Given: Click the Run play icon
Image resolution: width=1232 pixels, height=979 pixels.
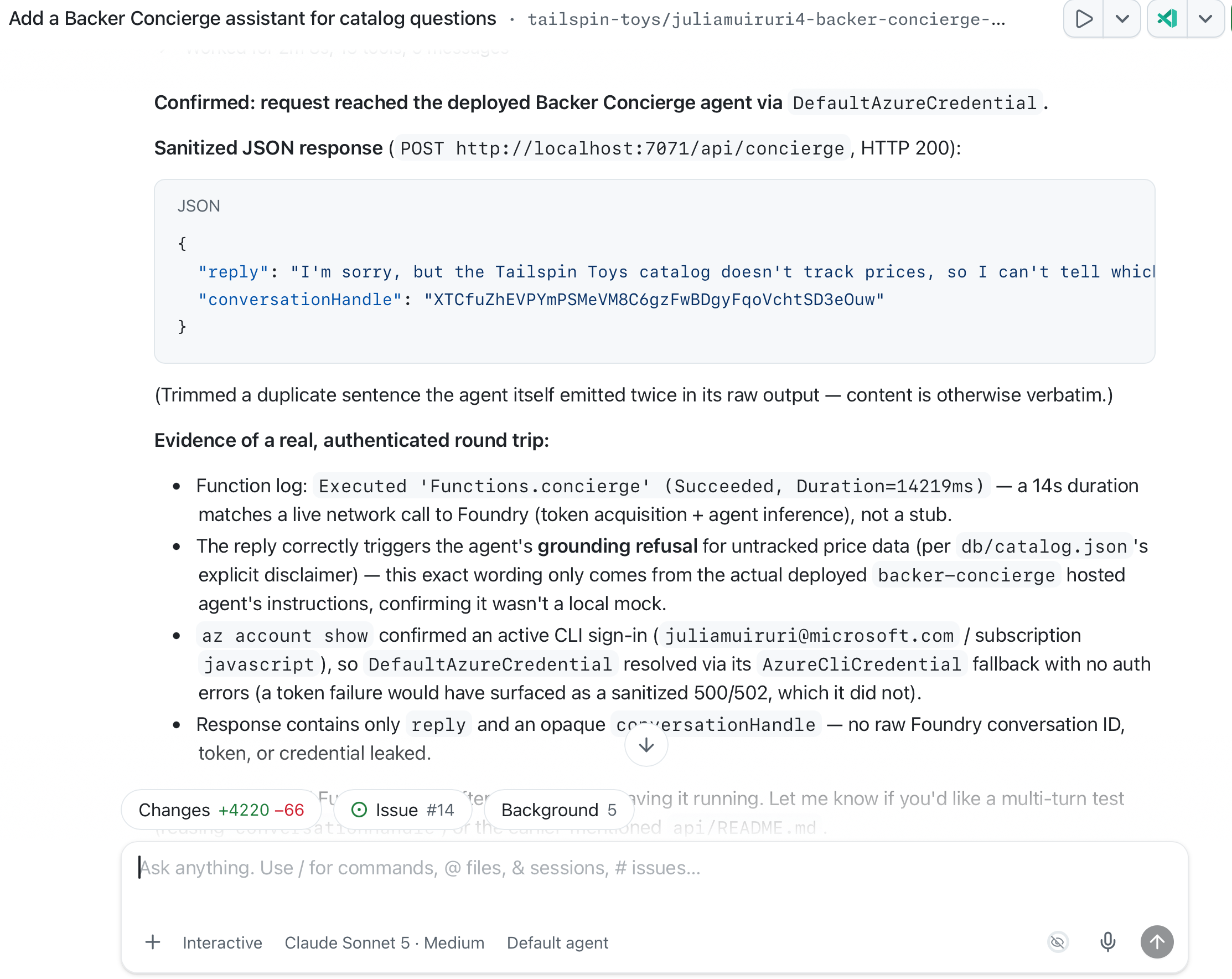Looking at the screenshot, I should [1084, 19].
